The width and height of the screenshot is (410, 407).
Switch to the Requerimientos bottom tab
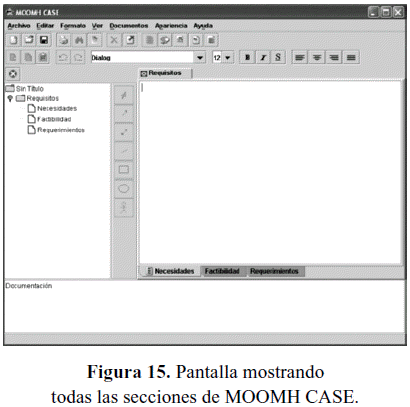(274, 271)
